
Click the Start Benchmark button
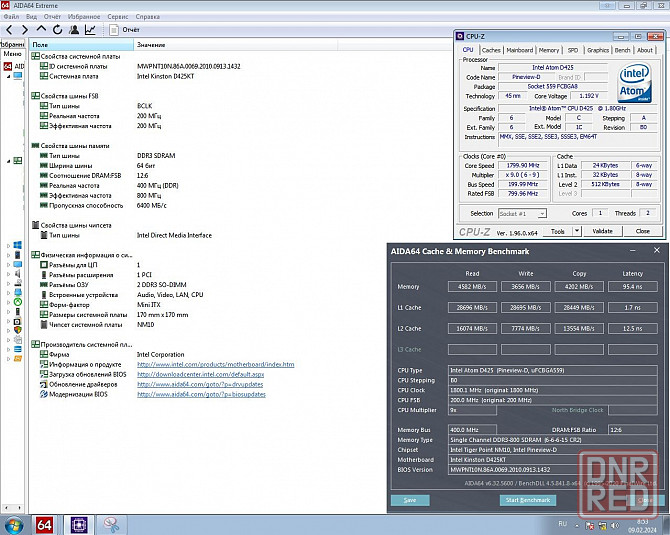[527, 500]
